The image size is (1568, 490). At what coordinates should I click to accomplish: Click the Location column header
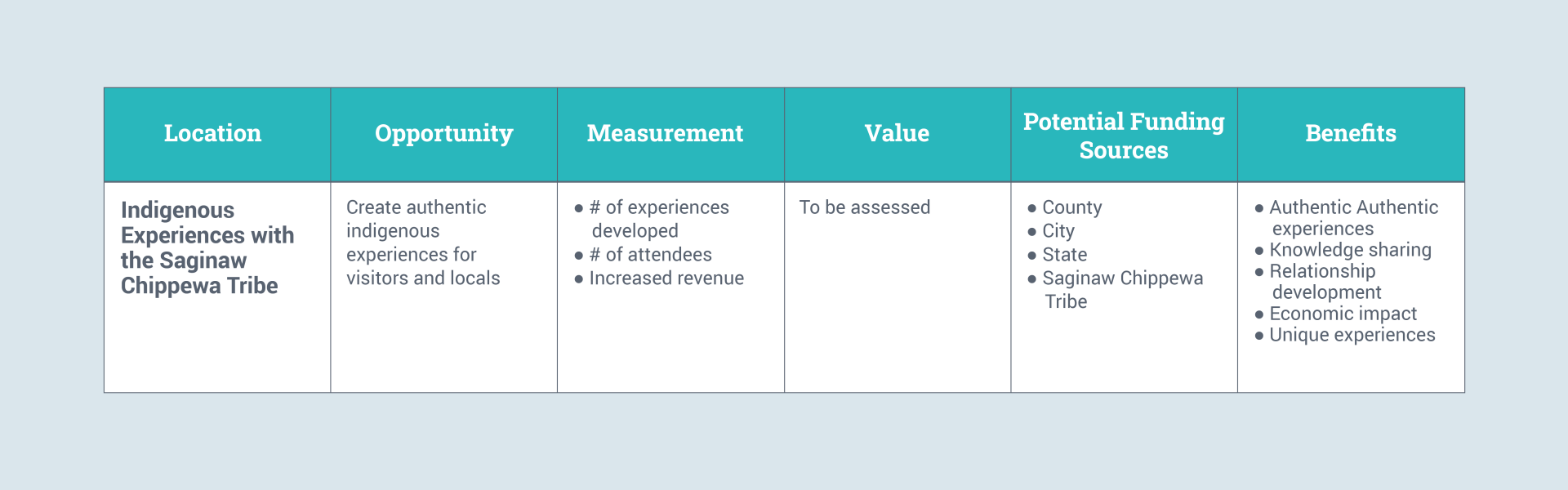[212, 134]
